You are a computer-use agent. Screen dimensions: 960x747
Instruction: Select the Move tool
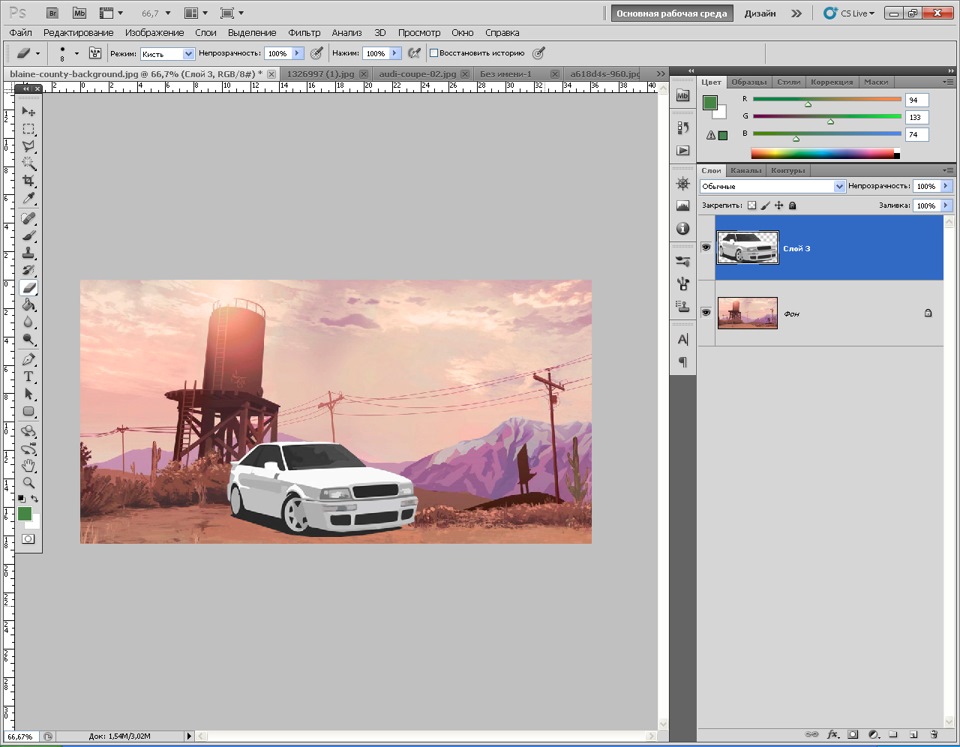(28, 111)
